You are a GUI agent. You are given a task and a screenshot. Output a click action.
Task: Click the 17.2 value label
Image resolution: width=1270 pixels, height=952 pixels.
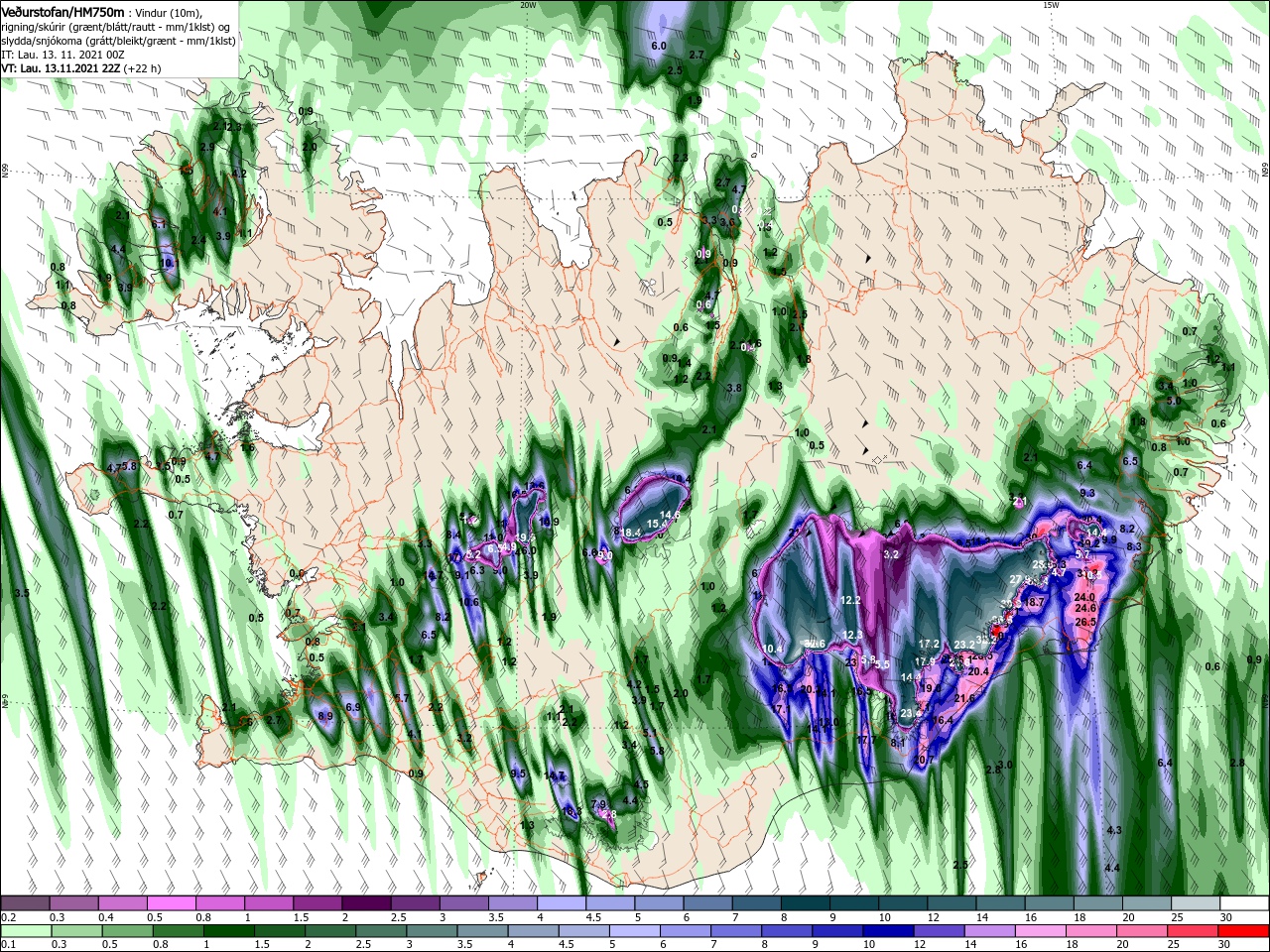pyautogui.click(x=929, y=644)
